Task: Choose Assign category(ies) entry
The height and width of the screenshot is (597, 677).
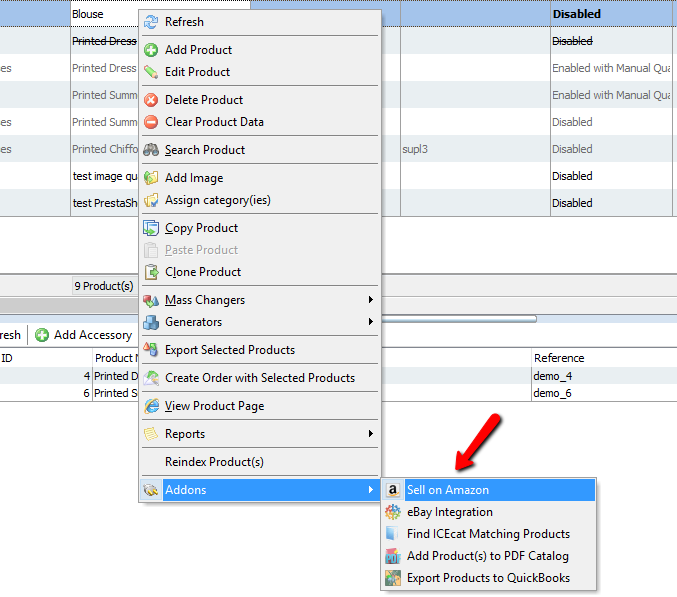Action: tap(260, 200)
